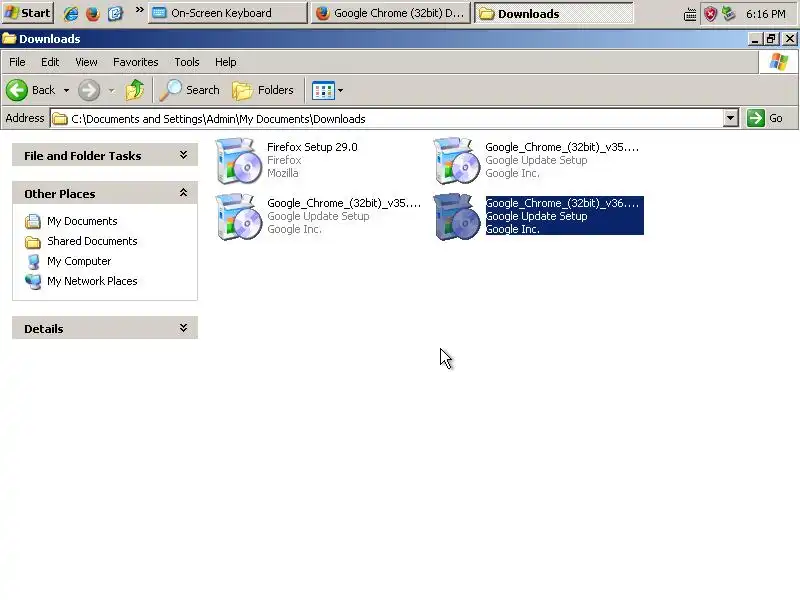The image size is (800, 600).
Task: Open the Help menu
Action: point(226,62)
